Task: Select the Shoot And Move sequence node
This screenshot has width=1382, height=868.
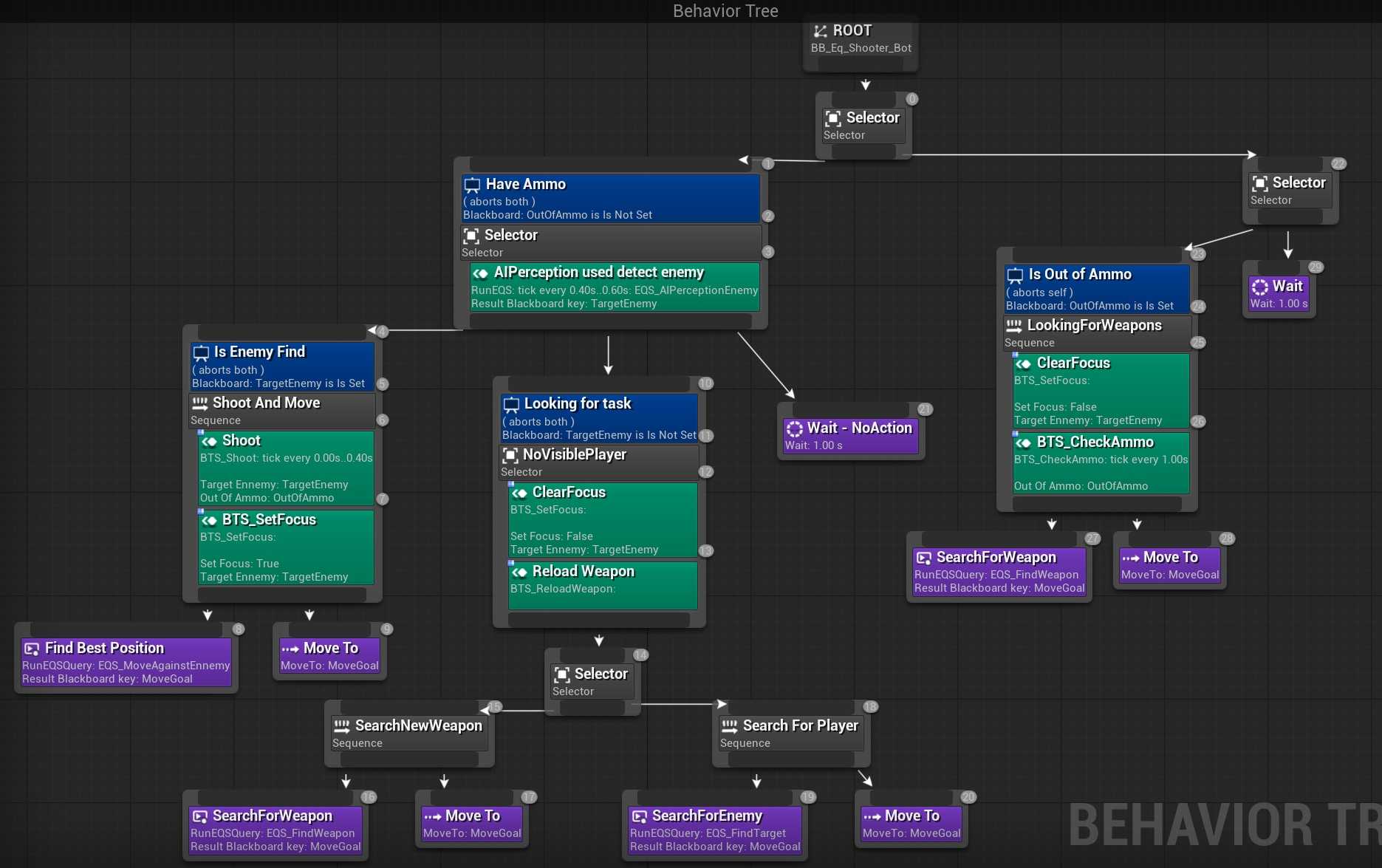Action: coord(282,411)
